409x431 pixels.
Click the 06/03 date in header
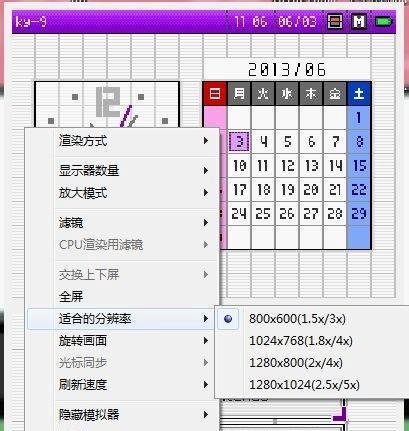pos(297,22)
